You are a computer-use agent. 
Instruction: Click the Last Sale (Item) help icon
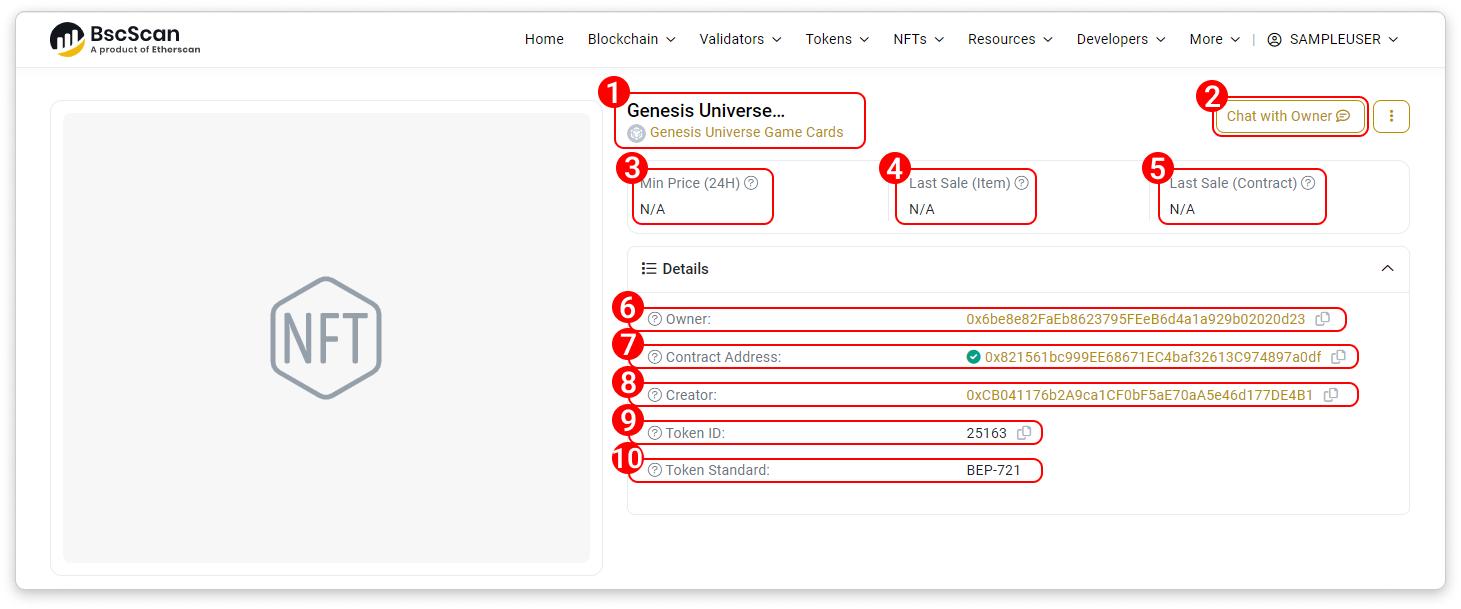[1021, 184]
